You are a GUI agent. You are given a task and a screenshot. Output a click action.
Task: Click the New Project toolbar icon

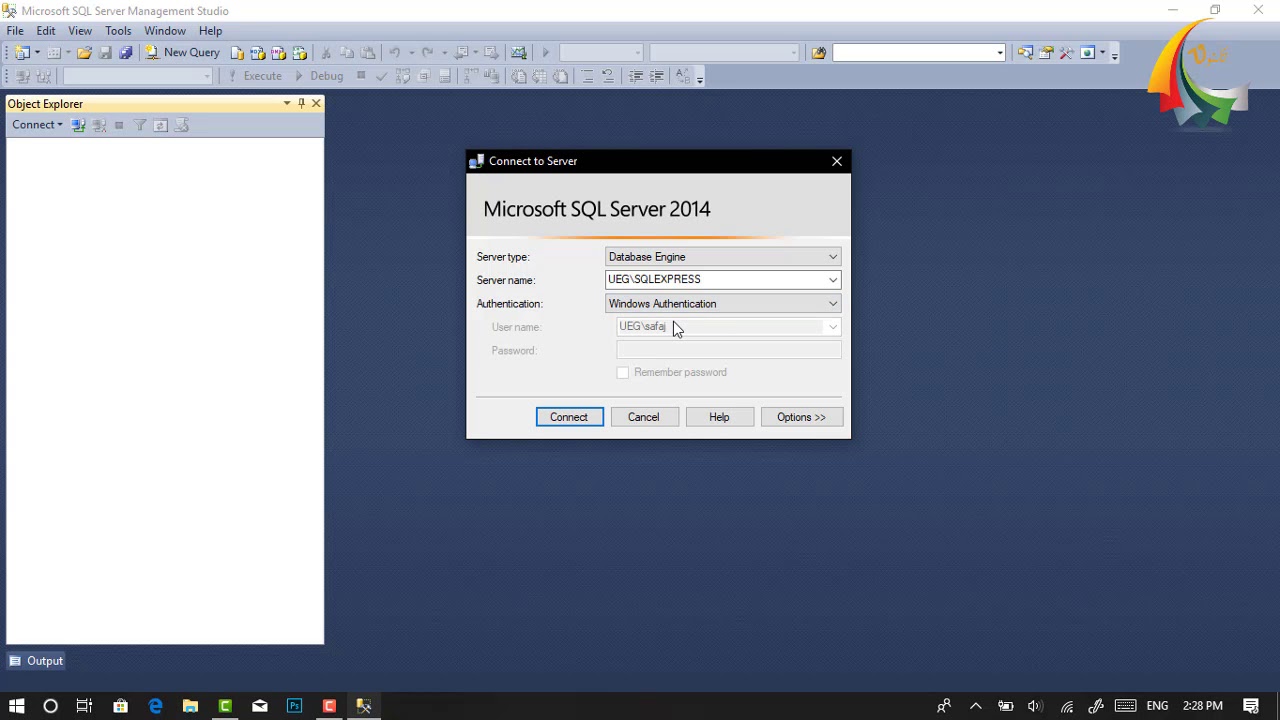pos(21,53)
